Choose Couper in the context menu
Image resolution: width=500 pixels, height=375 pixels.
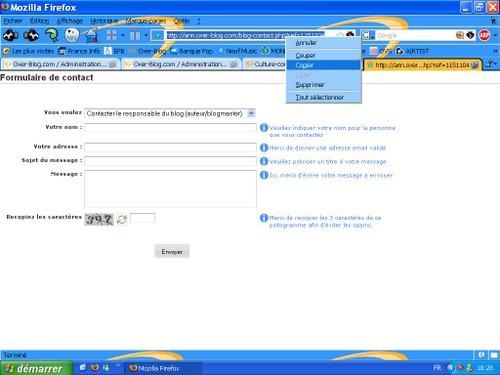[324, 55]
